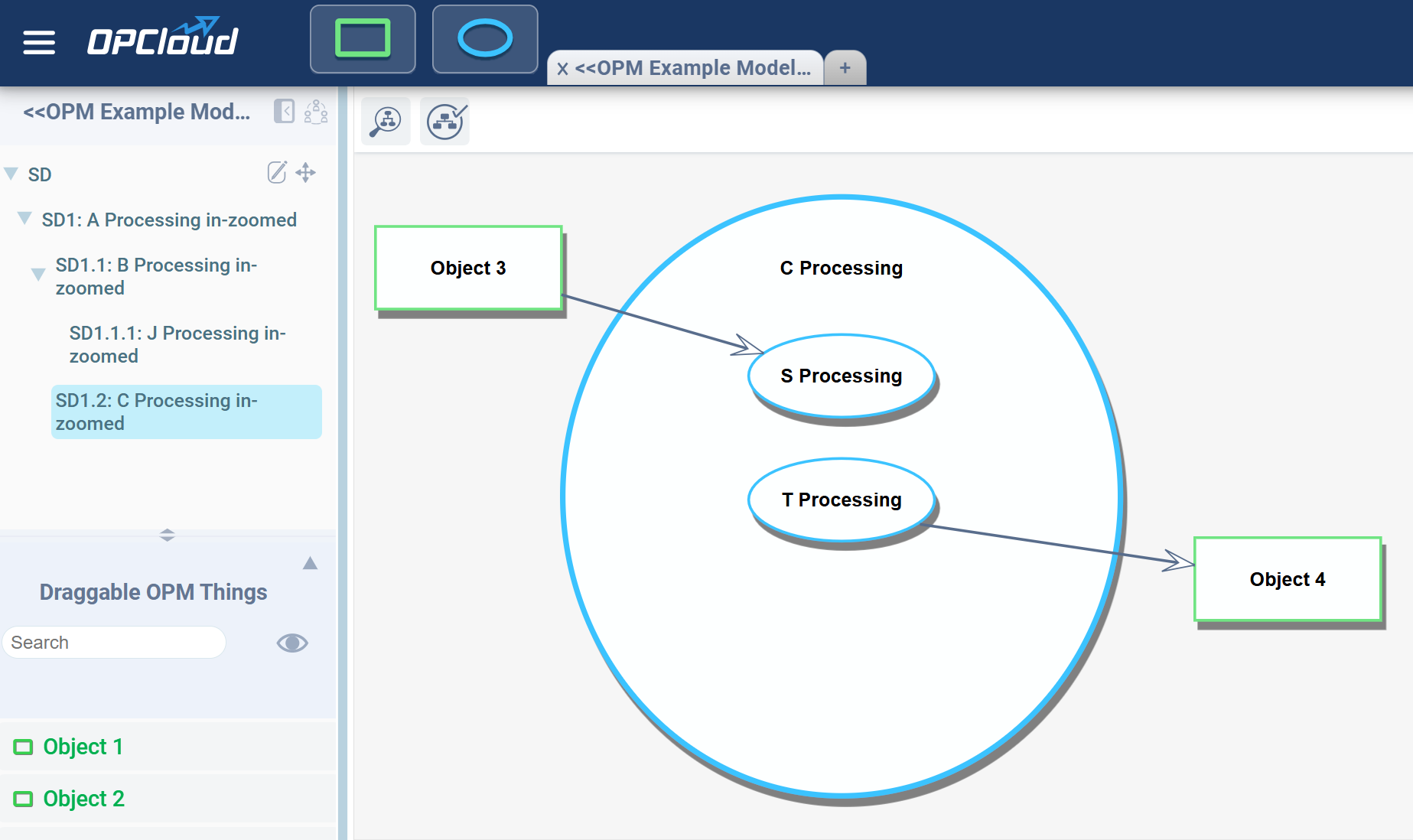Select the blue process ellipse tool
The image size is (1413, 840).
tap(485, 39)
